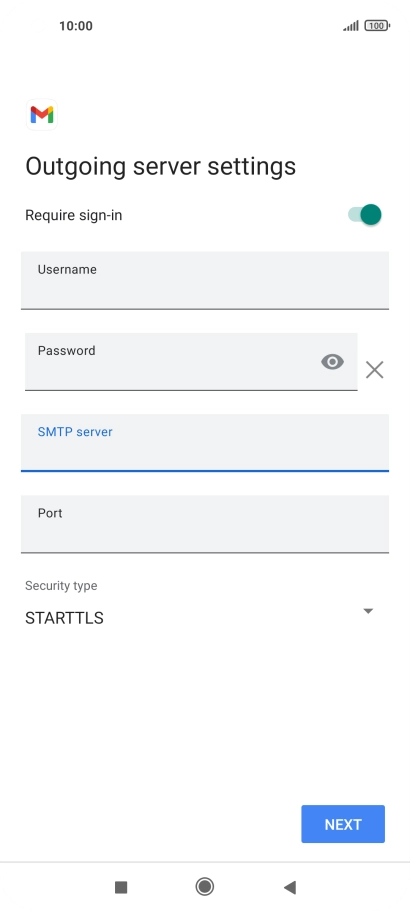The height and width of the screenshot is (911, 410).
Task: Select the STARTTLS security type value
Action: tap(64, 618)
